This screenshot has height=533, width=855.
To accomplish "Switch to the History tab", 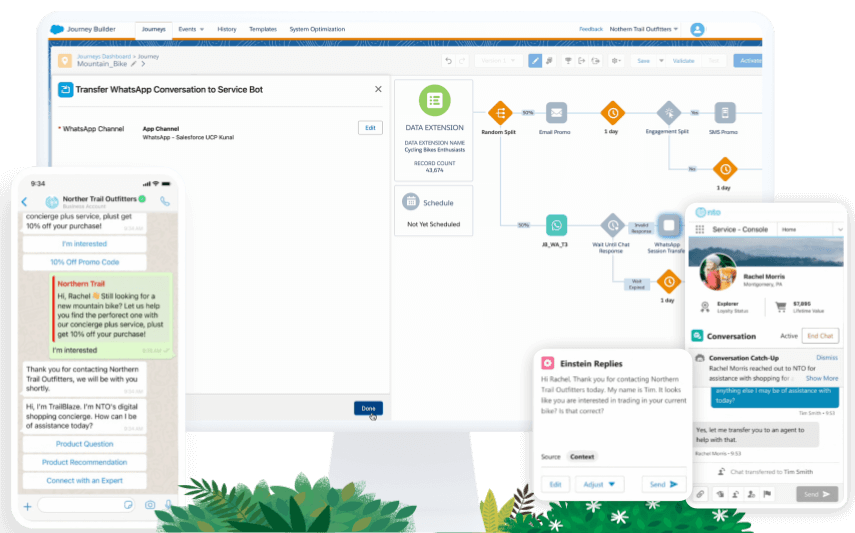I will 227,29.
